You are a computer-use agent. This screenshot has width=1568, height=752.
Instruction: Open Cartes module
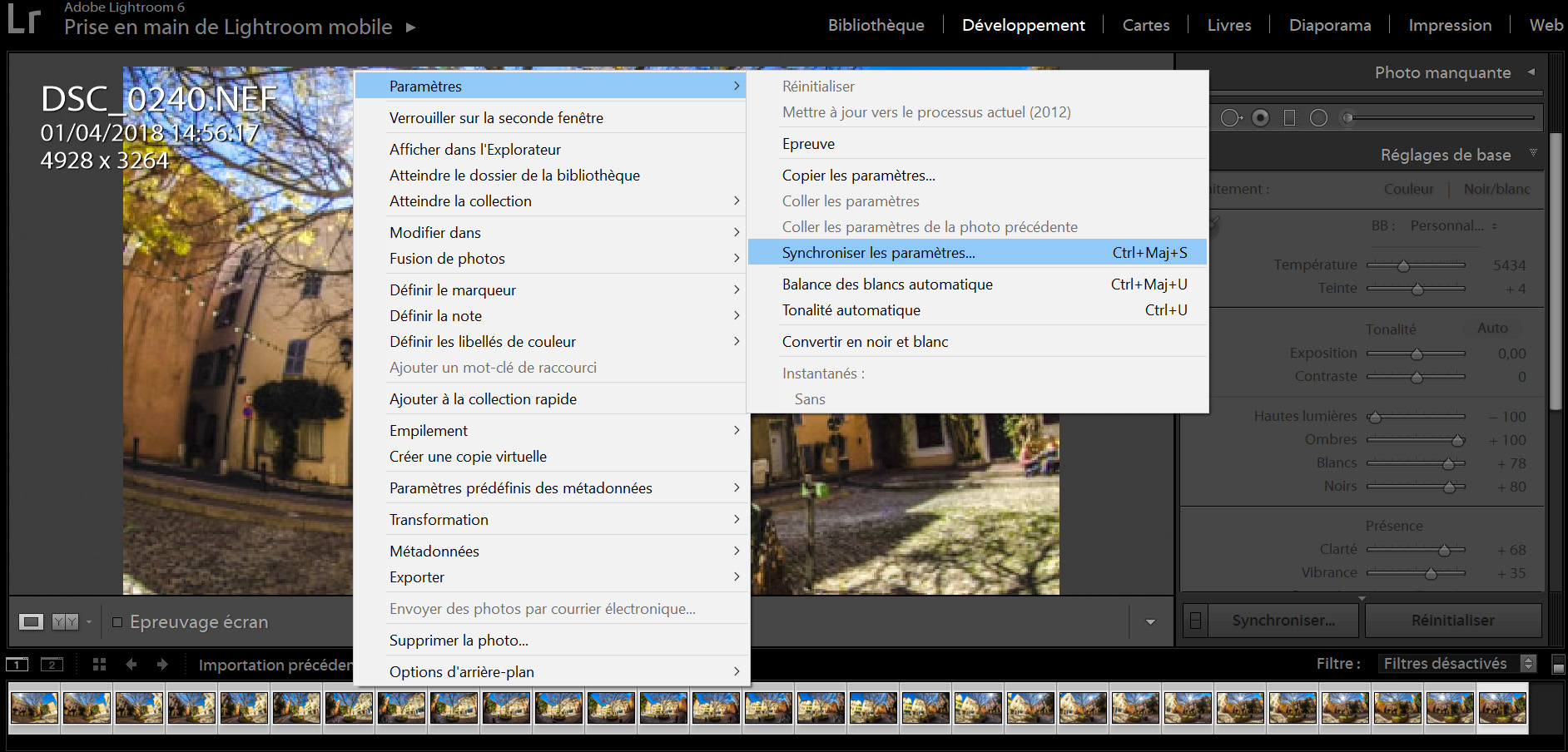click(x=1146, y=26)
